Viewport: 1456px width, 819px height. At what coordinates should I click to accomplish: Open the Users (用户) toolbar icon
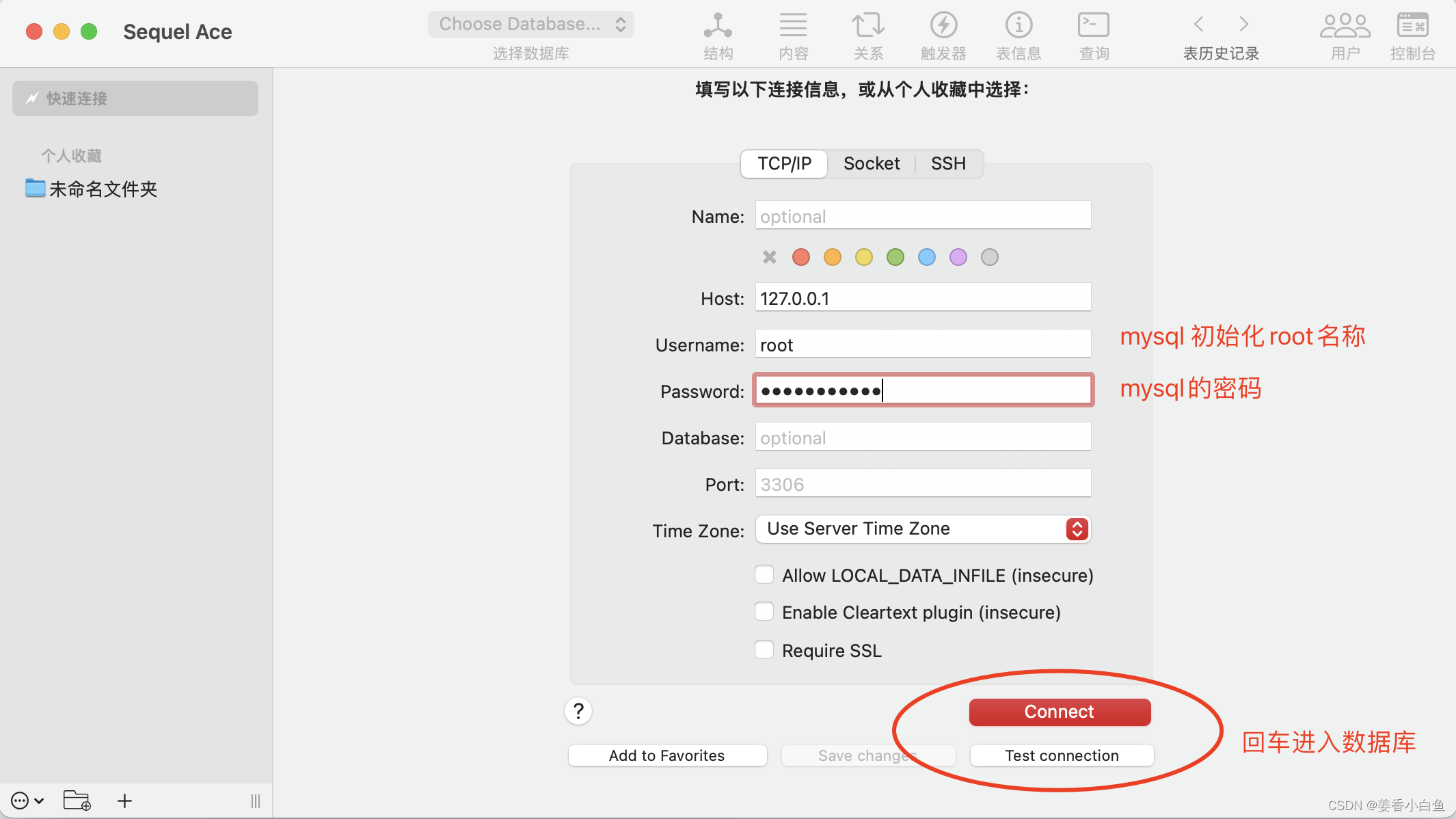pos(1345,26)
